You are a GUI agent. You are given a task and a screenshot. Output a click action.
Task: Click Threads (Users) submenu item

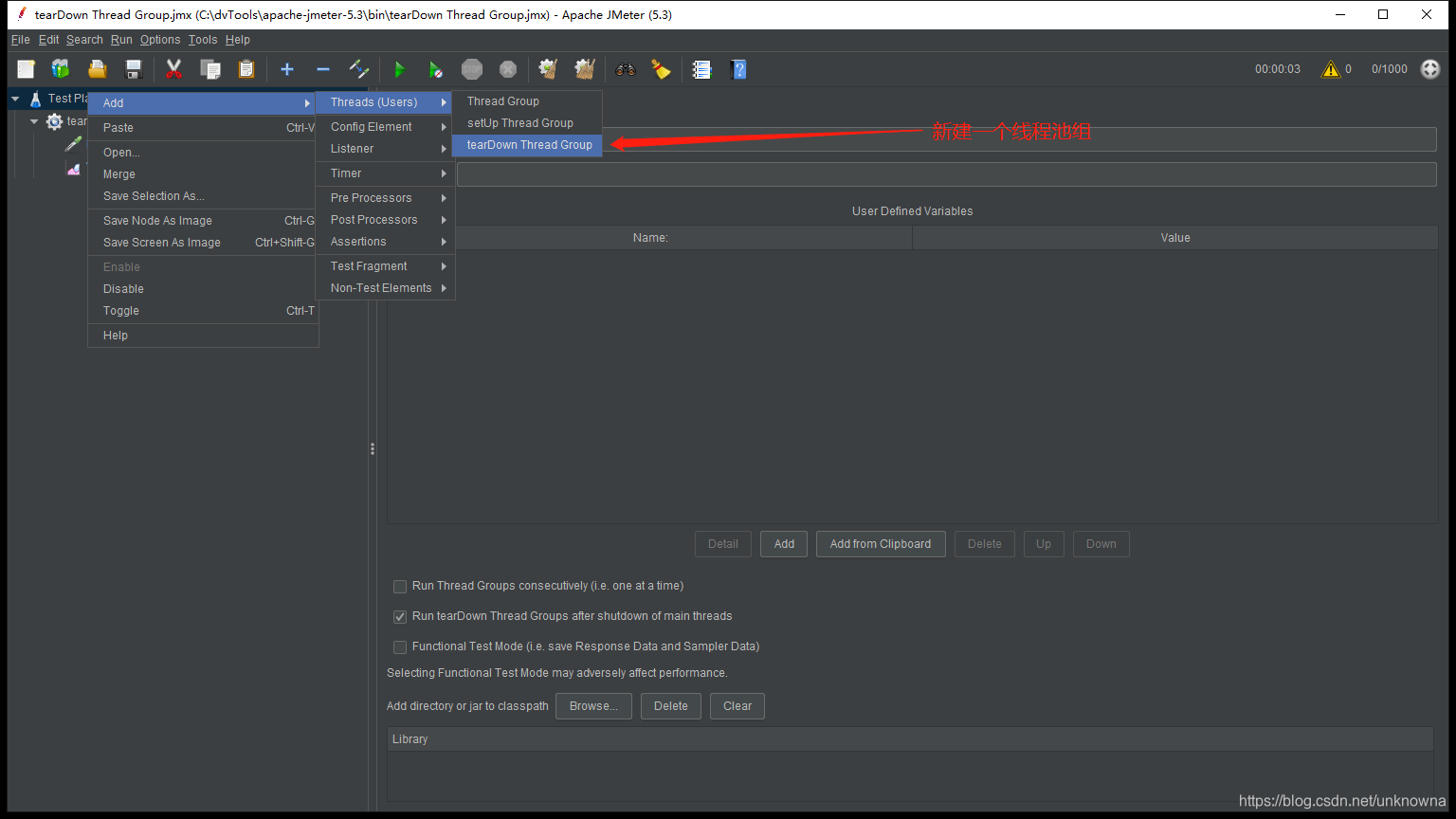[386, 102]
